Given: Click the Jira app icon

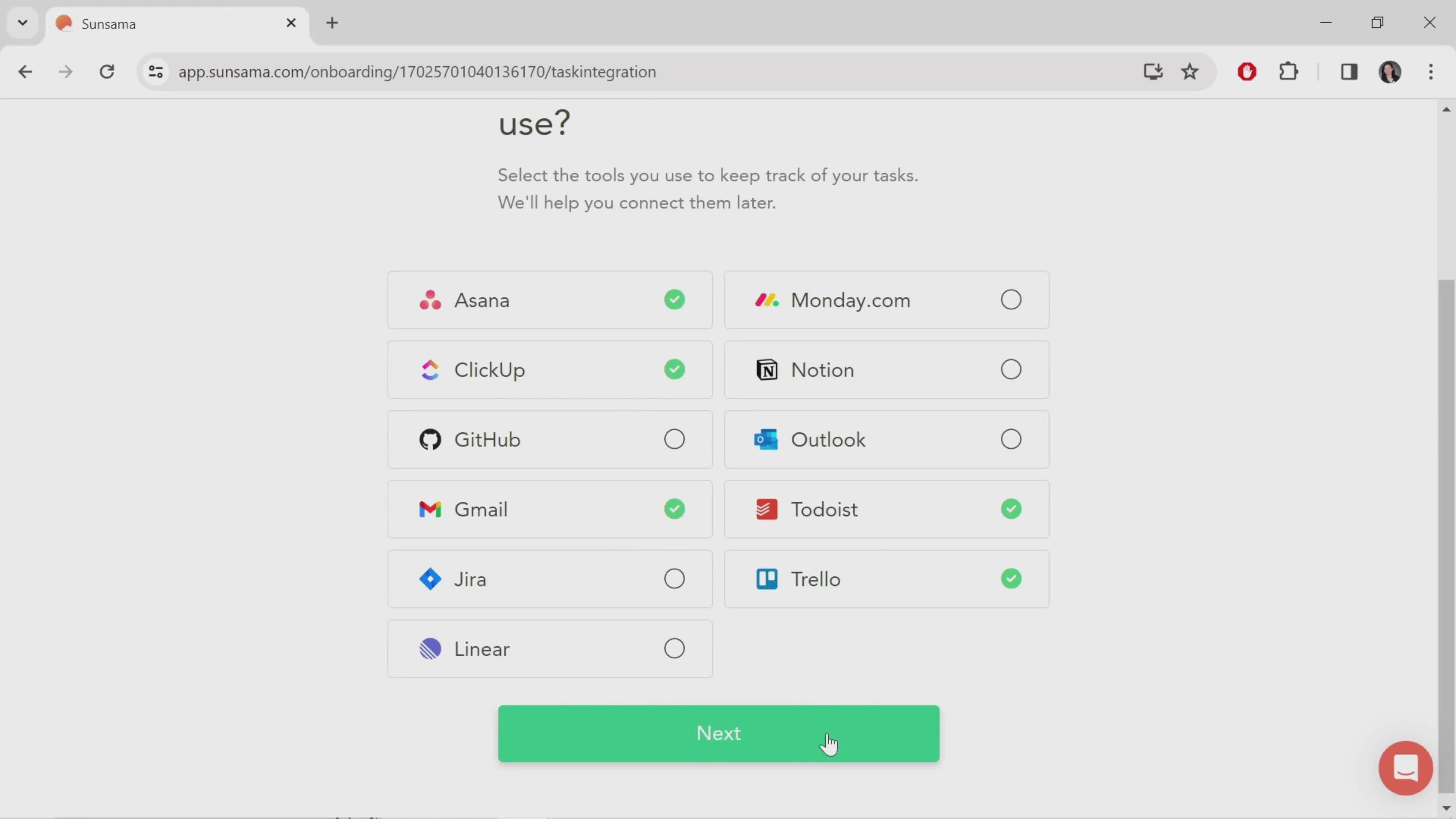Looking at the screenshot, I should 430,579.
